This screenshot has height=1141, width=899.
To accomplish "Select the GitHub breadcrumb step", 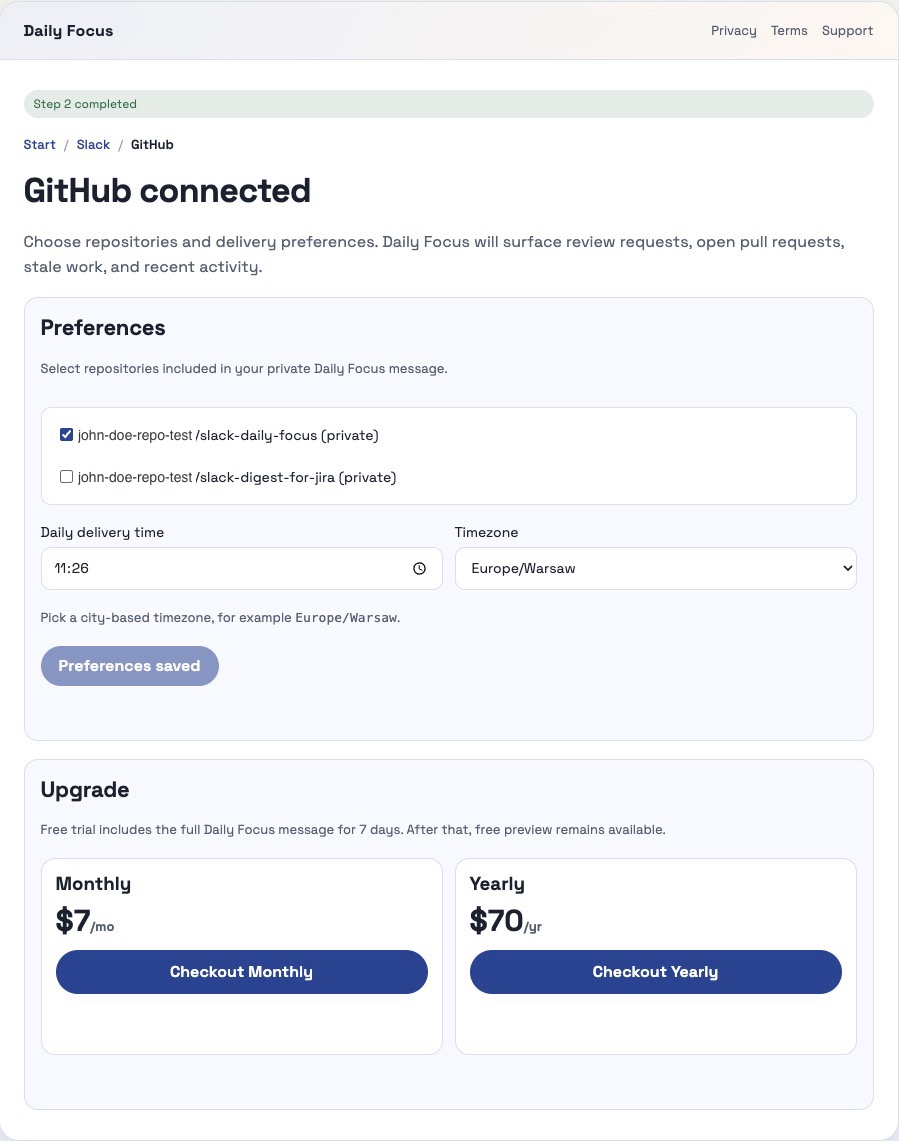I will (152, 144).
